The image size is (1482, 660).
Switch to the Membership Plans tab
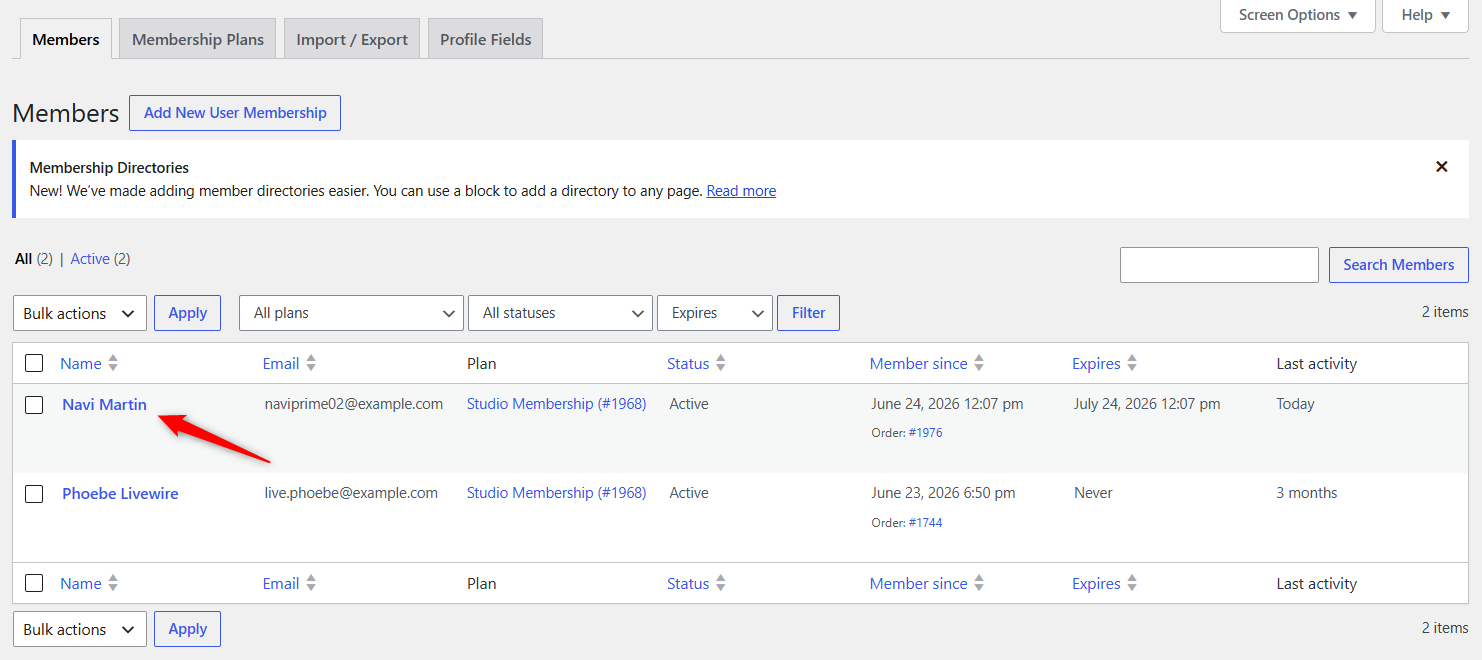pos(198,40)
